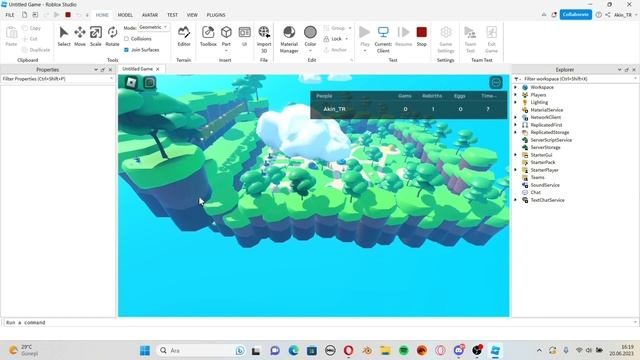
Task: Expand the Players node in Explorer
Action: tap(516, 95)
